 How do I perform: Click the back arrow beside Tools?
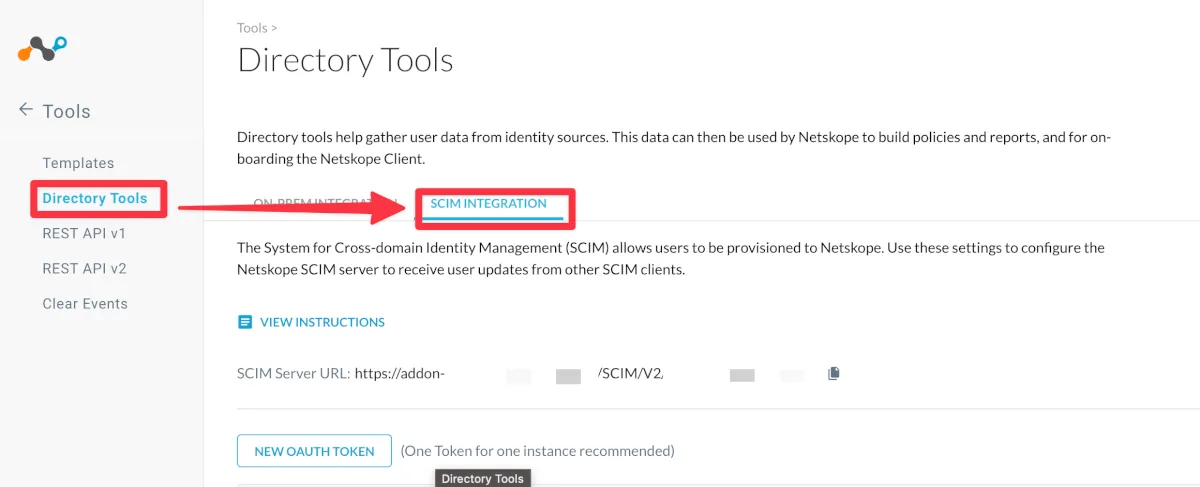click(x=26, y=110)
